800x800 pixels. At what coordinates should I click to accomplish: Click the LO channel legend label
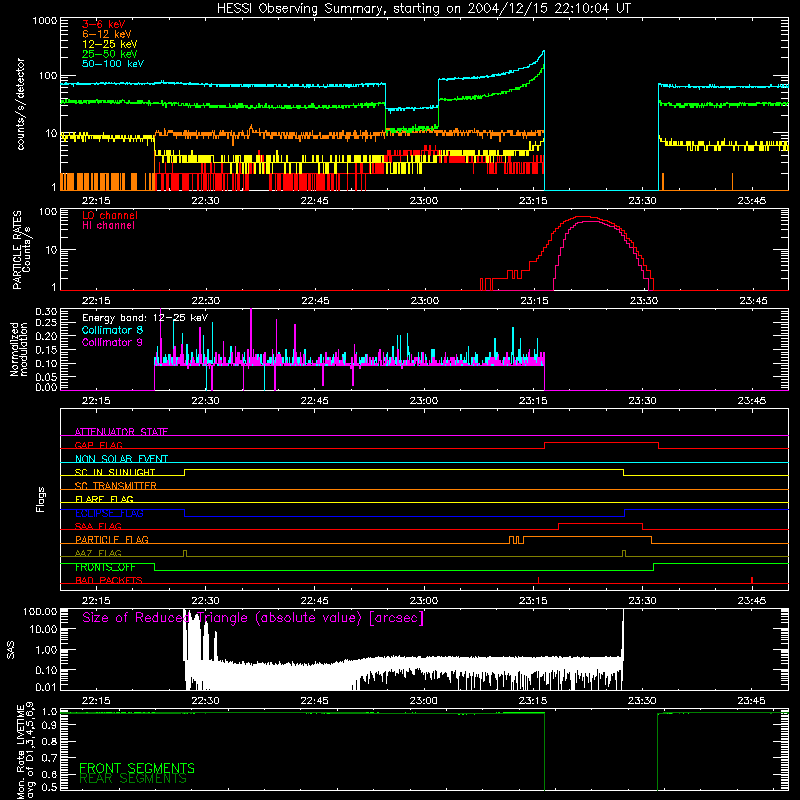pos(110,215)
